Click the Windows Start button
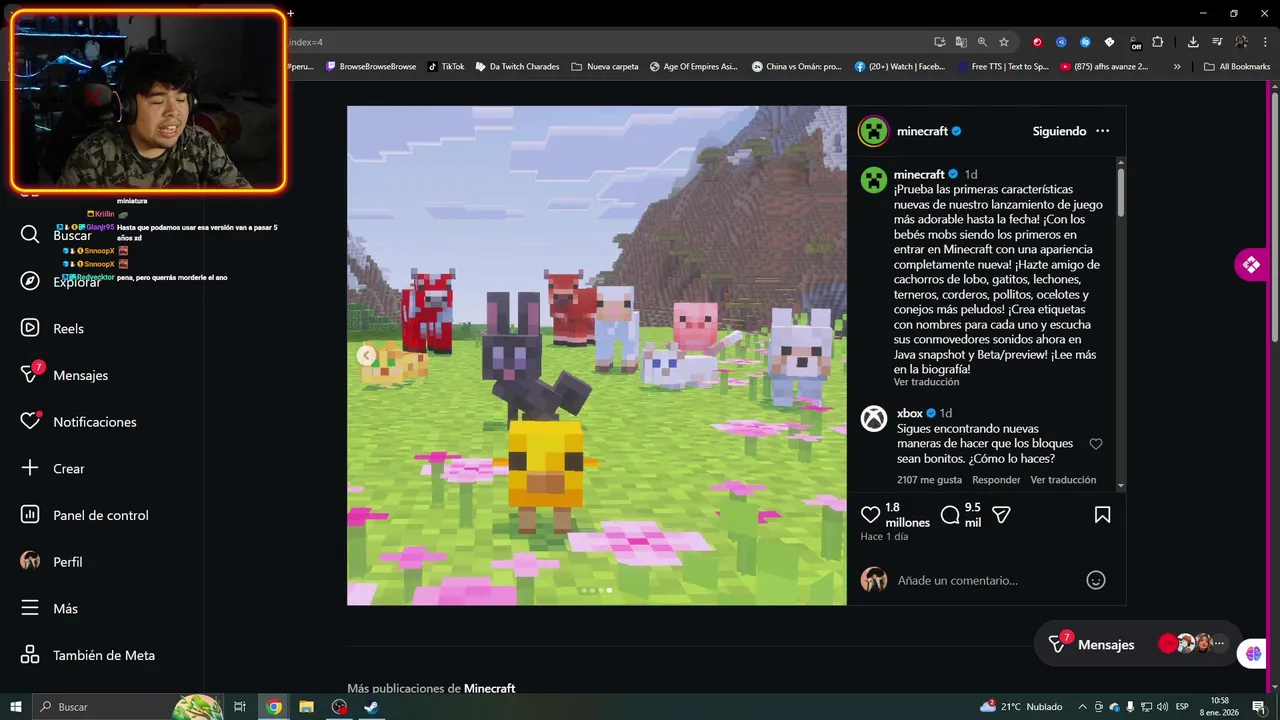The image size is (1280, 720). [x=15, y=707]
